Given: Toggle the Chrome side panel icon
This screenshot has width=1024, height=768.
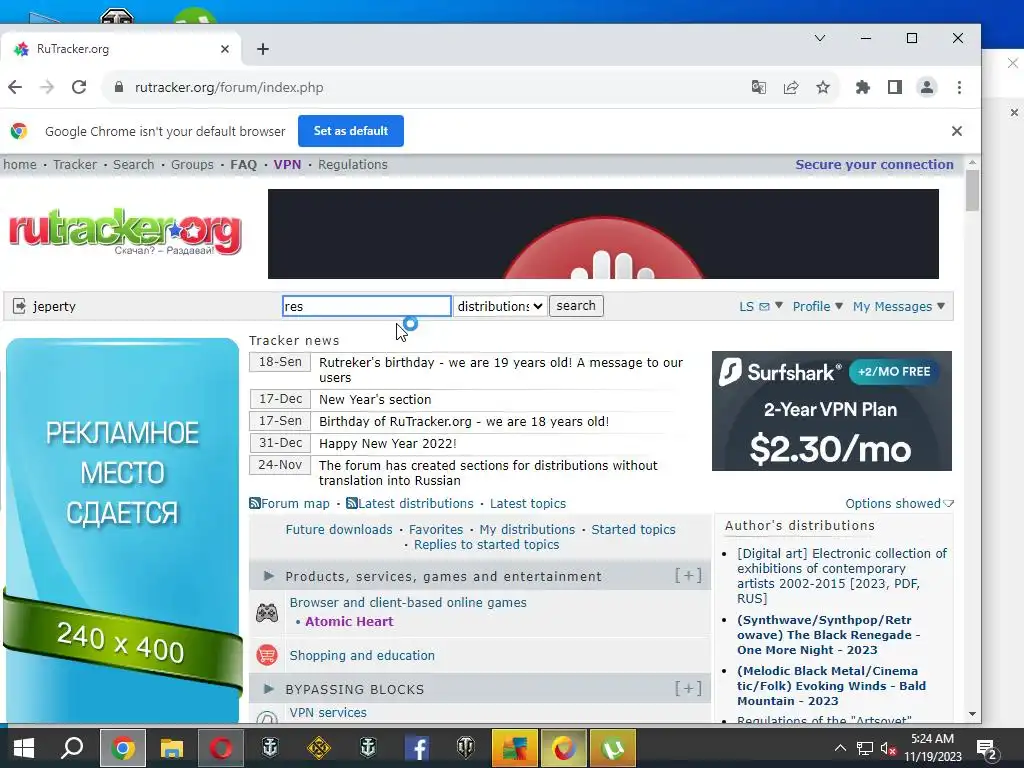Looking at the screenshot, I should [x=895, y=87].
